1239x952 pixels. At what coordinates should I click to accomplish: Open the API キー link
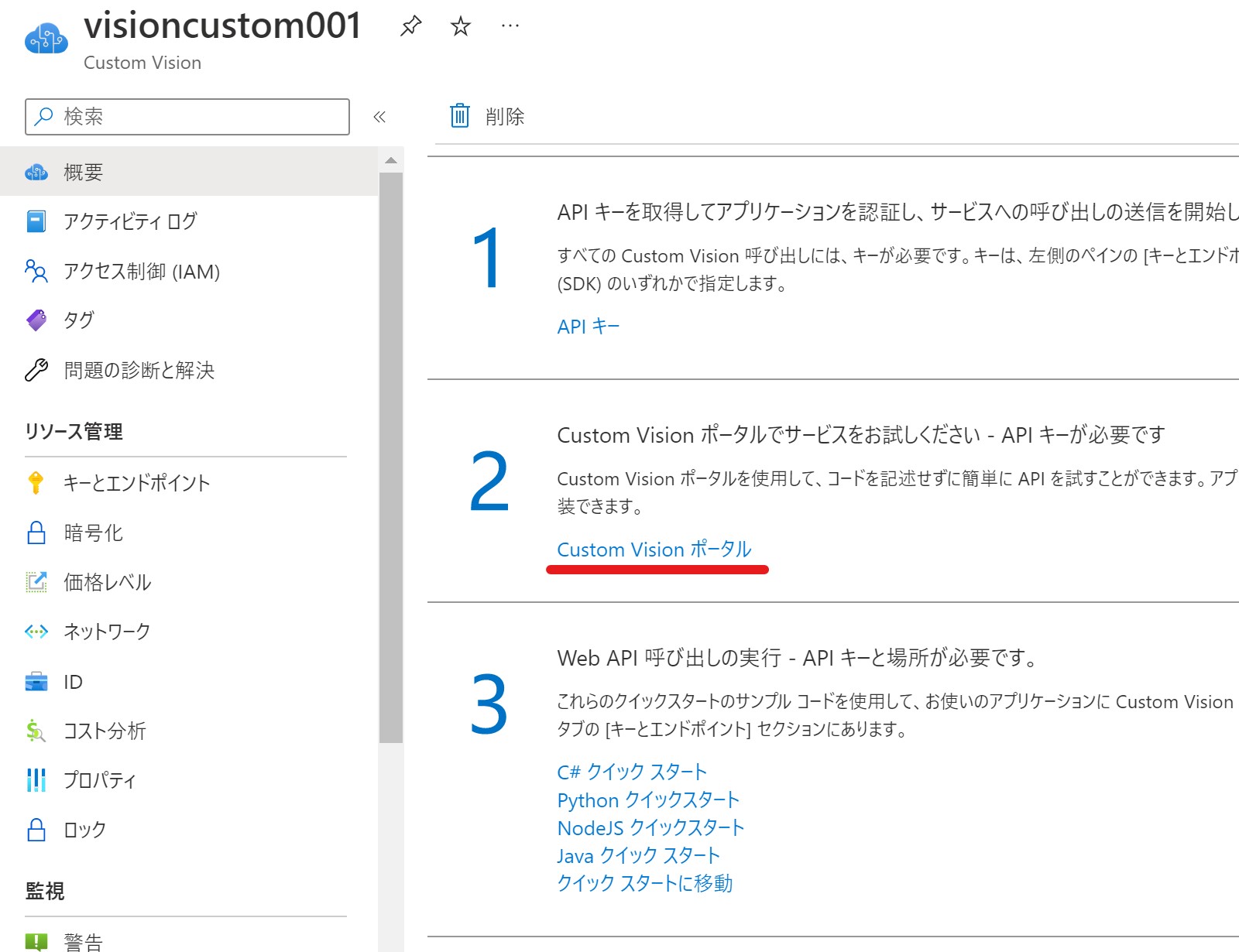click(589, 327)
